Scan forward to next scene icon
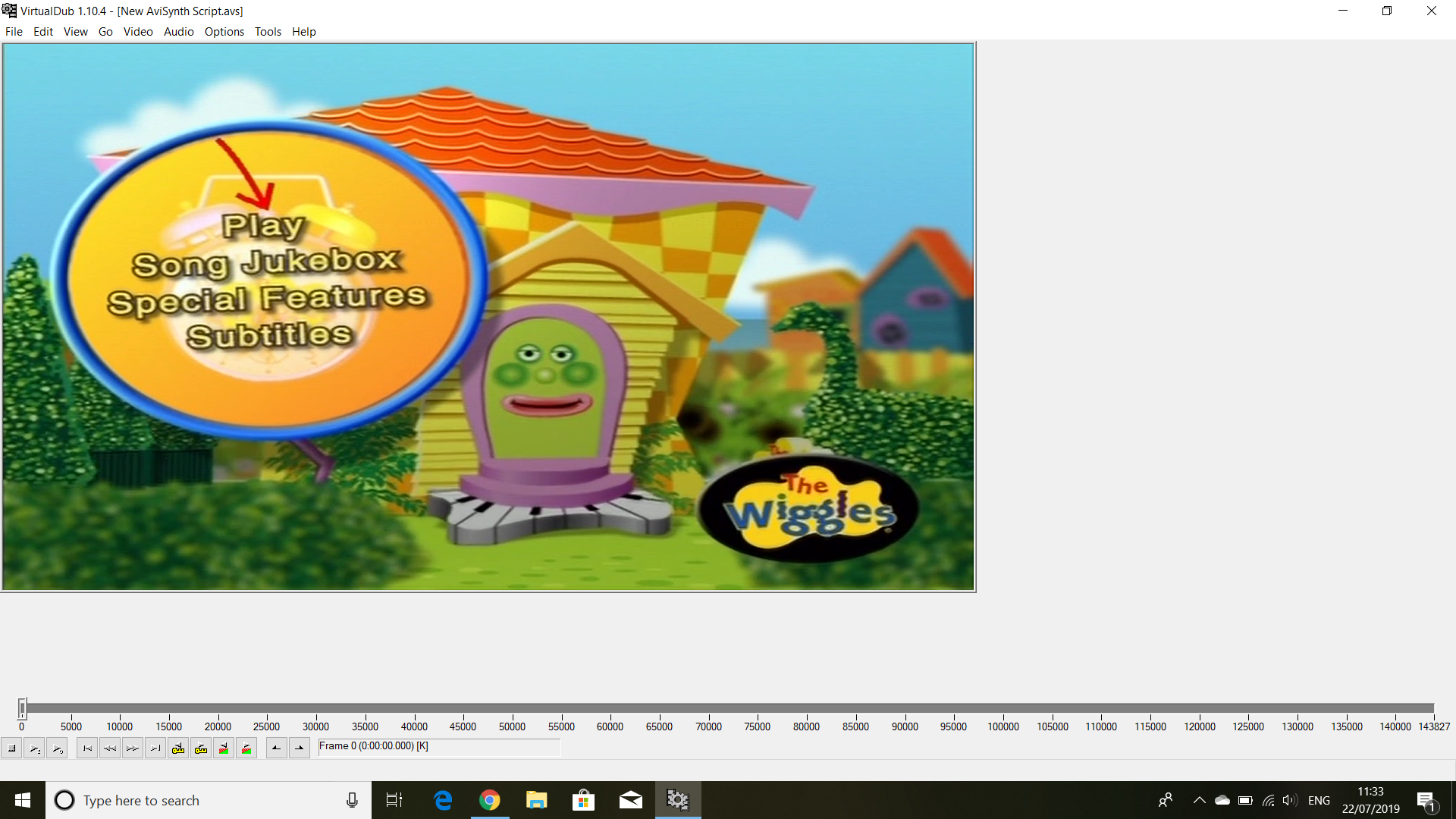The image size is (1456, 819). (246, 748)
